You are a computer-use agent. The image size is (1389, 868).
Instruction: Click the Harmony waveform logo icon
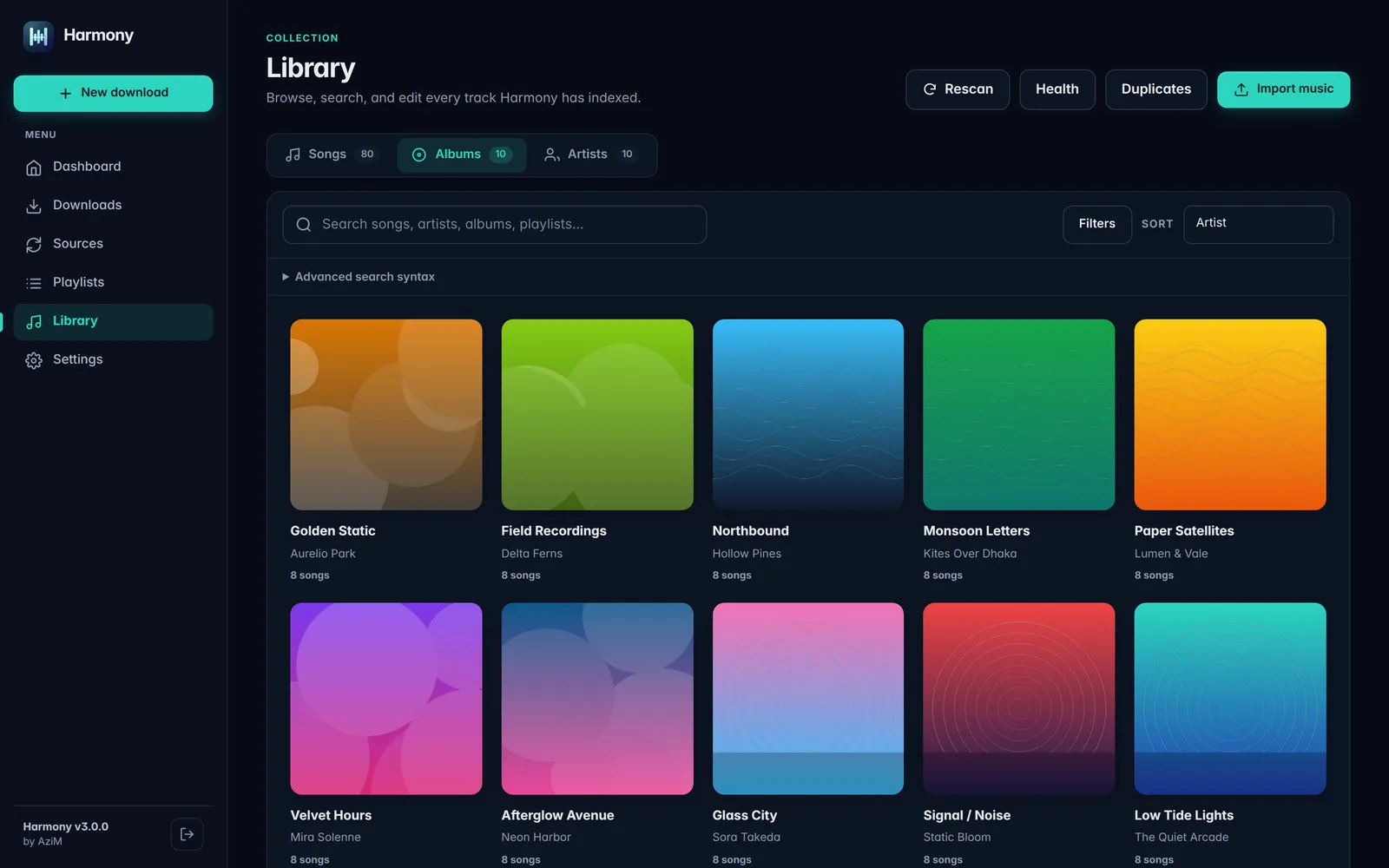tap(38, 36)
